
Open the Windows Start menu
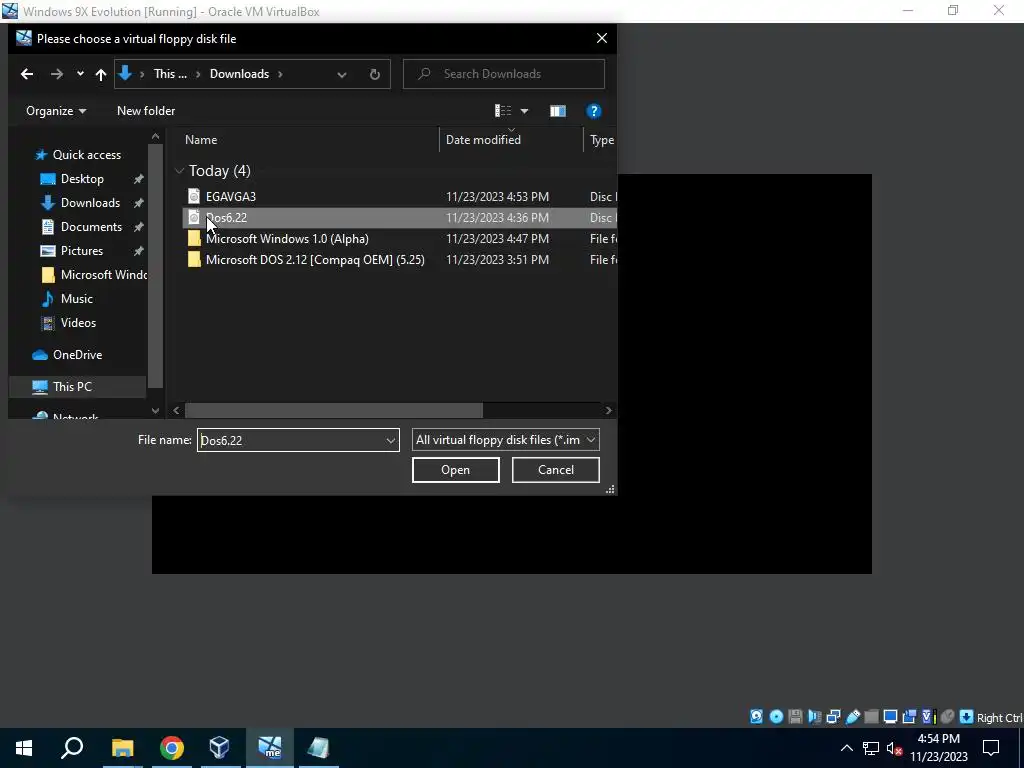click(24, 748)
